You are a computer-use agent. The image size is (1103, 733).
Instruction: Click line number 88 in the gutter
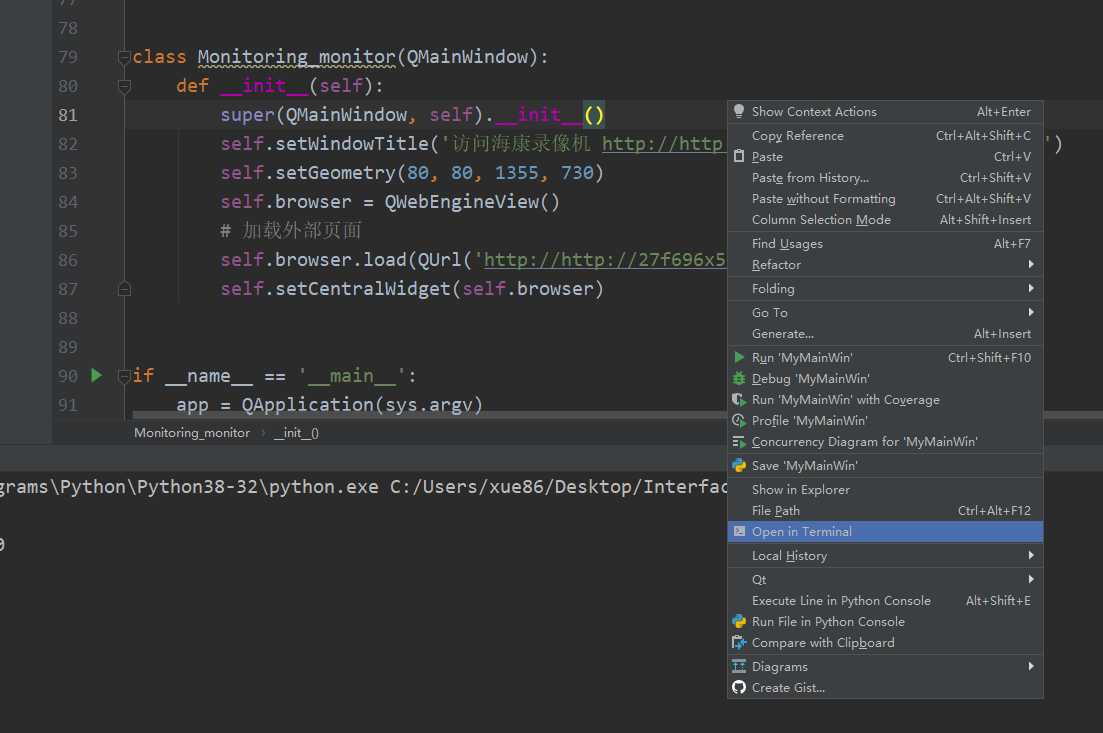[68, 318]
